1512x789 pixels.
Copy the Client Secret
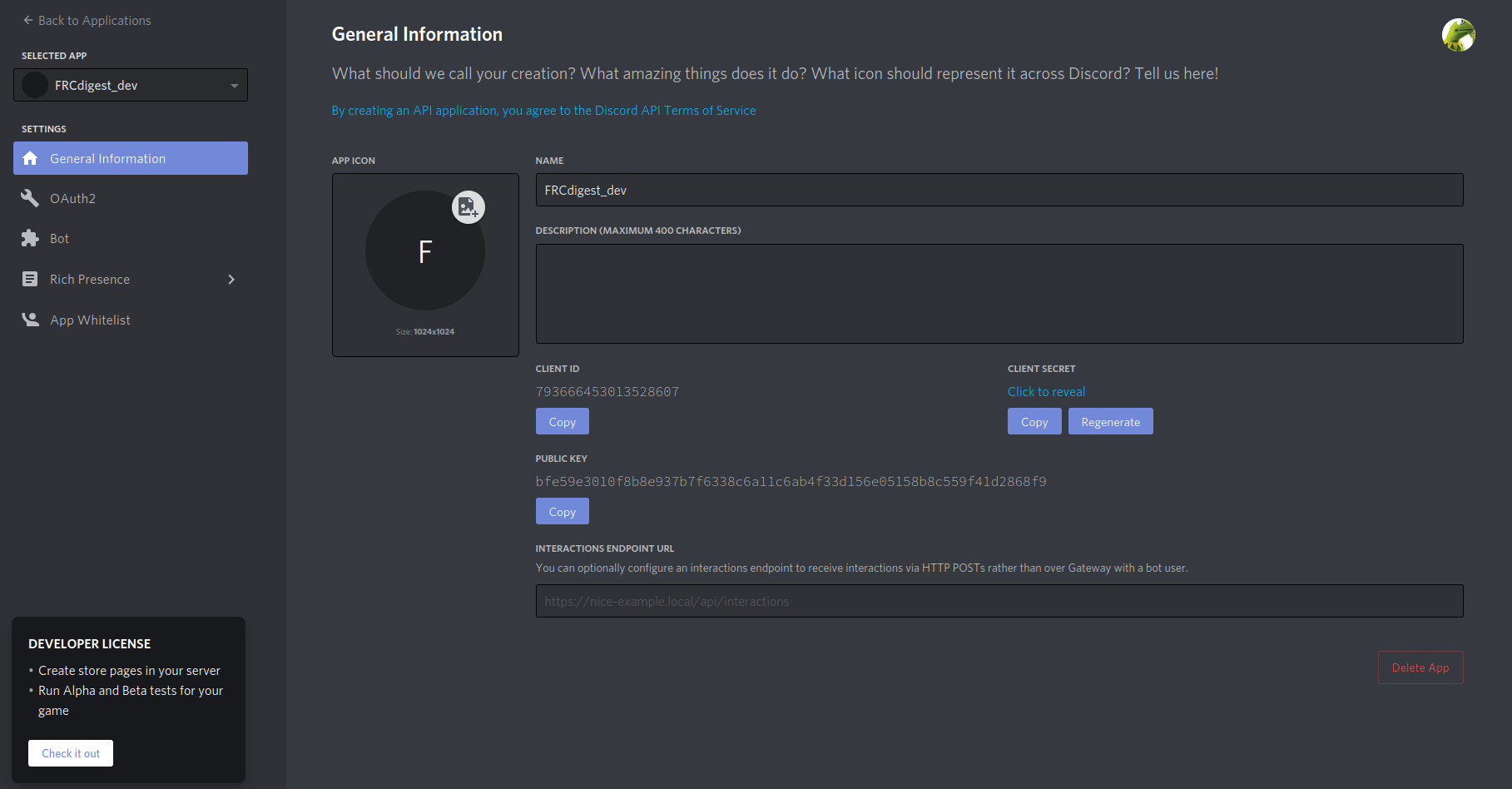(x=1034, y=421)
